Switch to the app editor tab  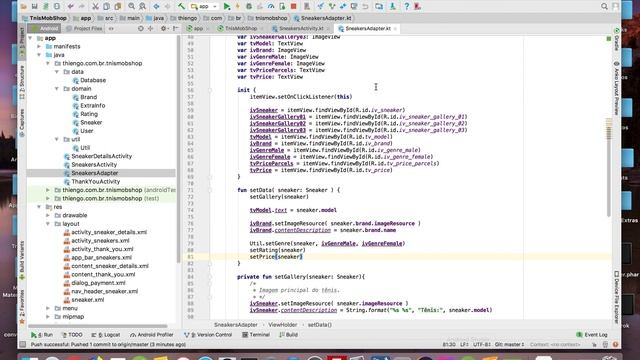197,29
